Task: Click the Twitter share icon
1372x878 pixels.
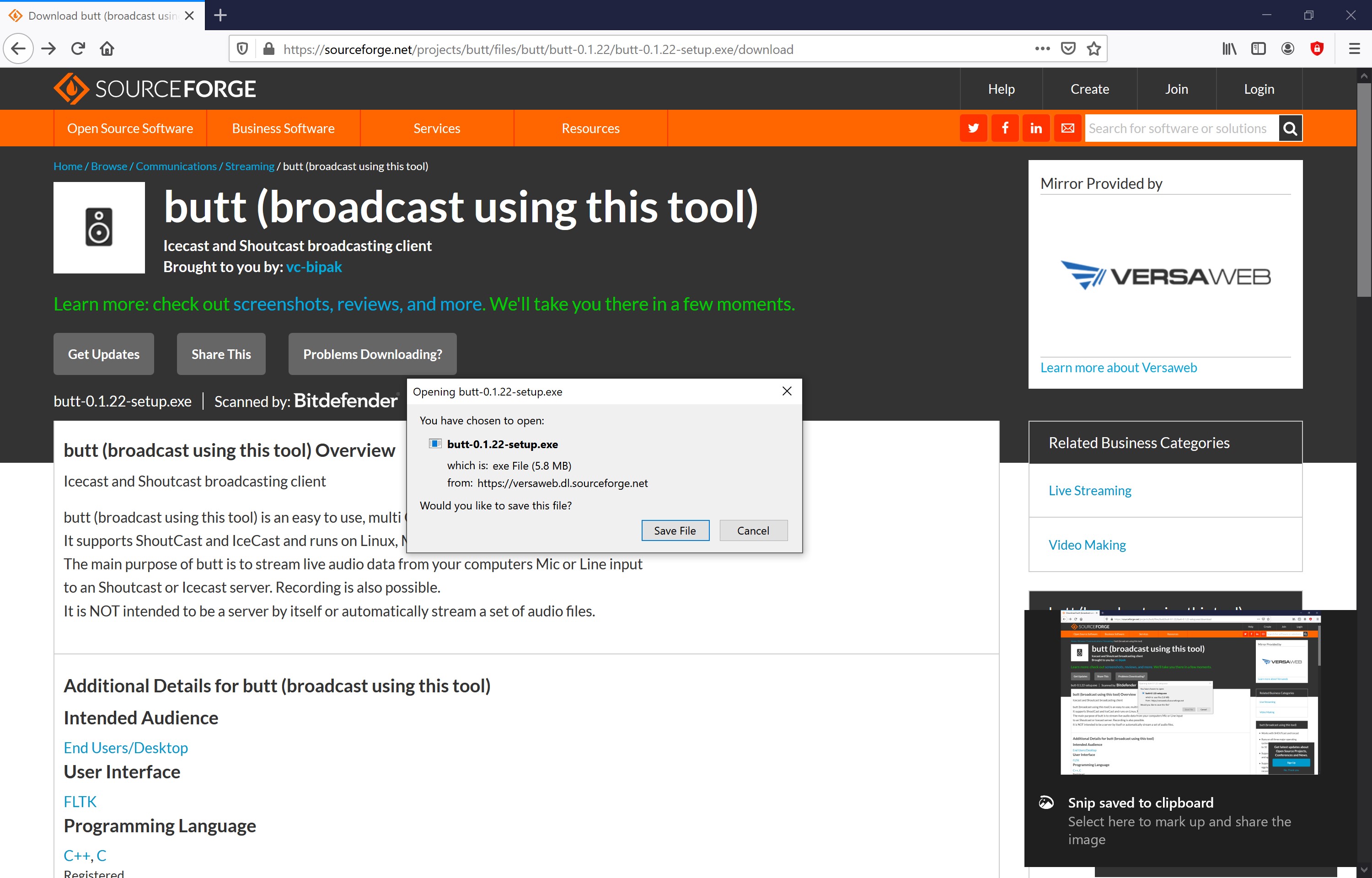Action: tap(973, 128)
